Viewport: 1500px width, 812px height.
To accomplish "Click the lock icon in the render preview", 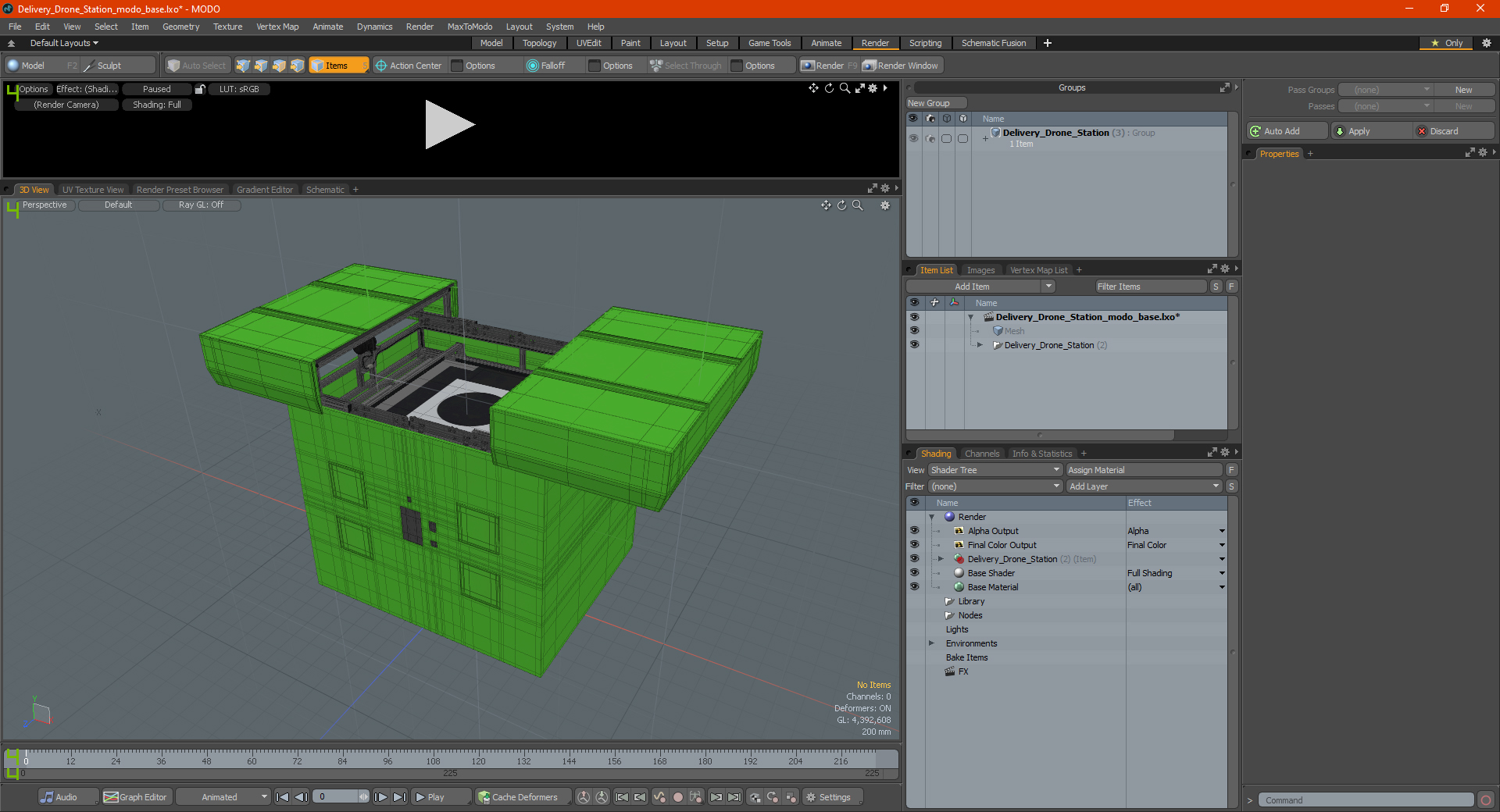I will click(x=200, y=89).
